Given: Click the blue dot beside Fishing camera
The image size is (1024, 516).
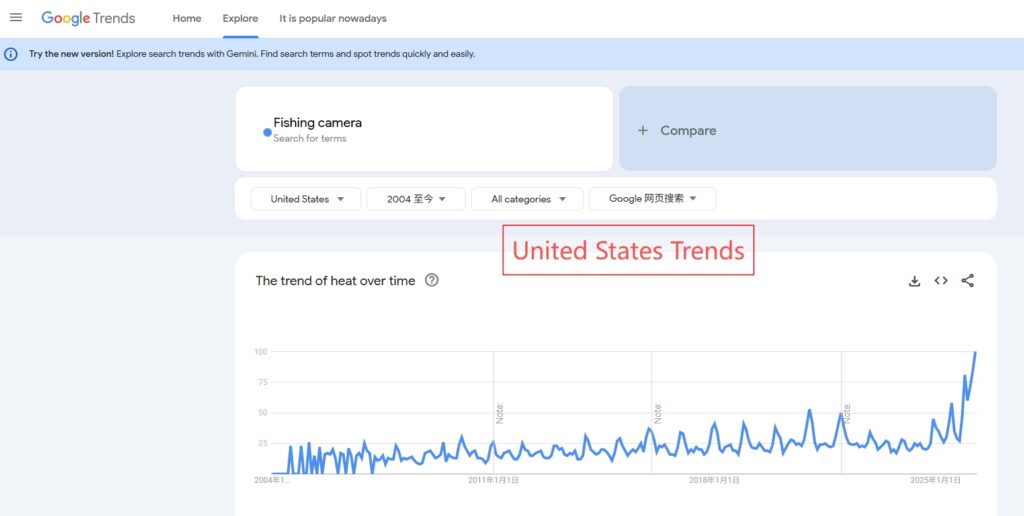Looking at the screenshot, I should (x=267, y=131).
